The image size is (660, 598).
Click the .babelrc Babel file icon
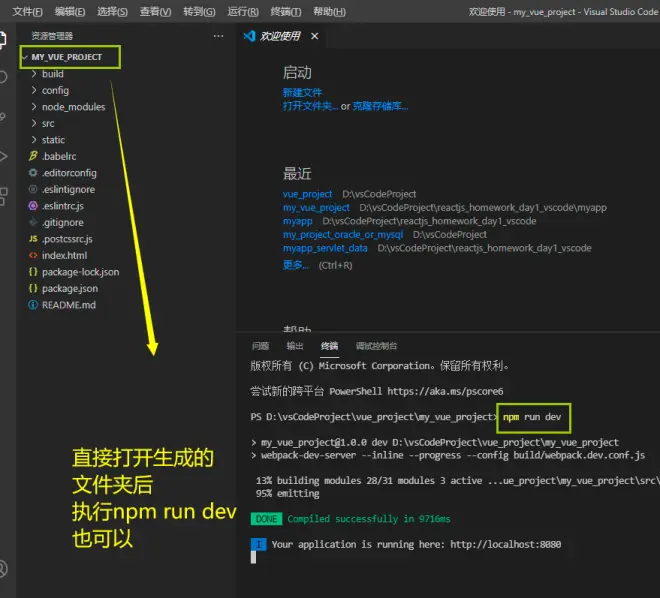tap(33, 156)
